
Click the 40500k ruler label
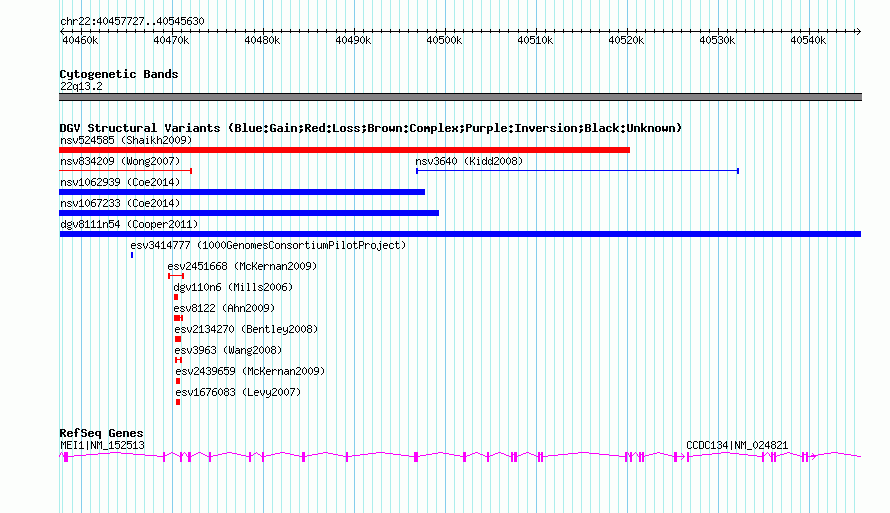point(444,40)
